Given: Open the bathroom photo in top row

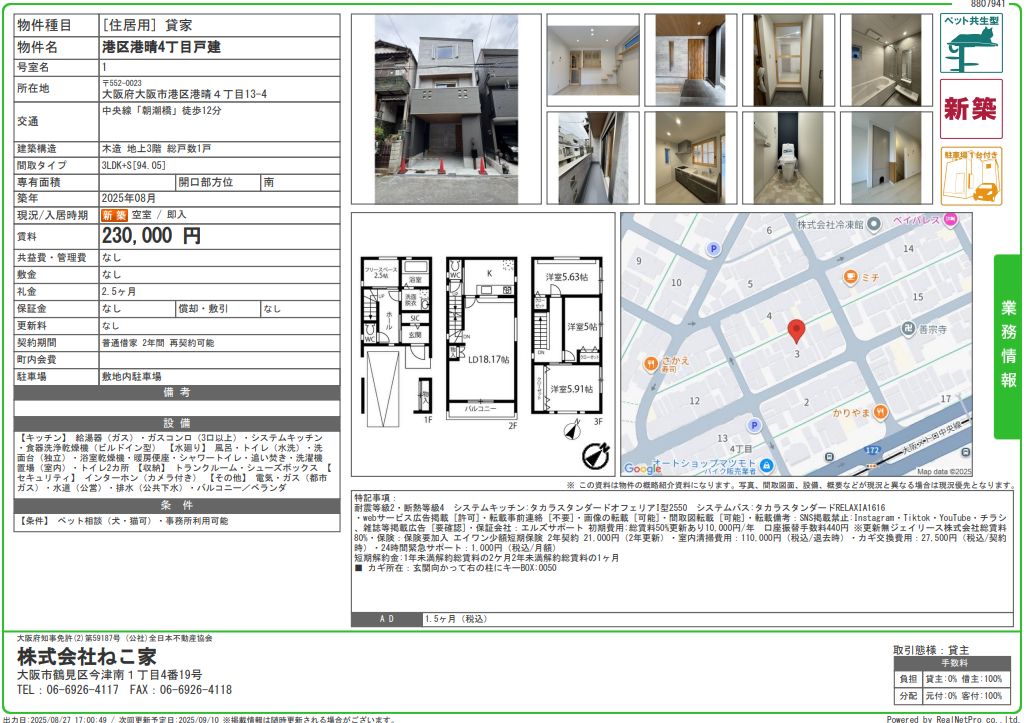Looking at the screenshot, I should click(885, 60).
